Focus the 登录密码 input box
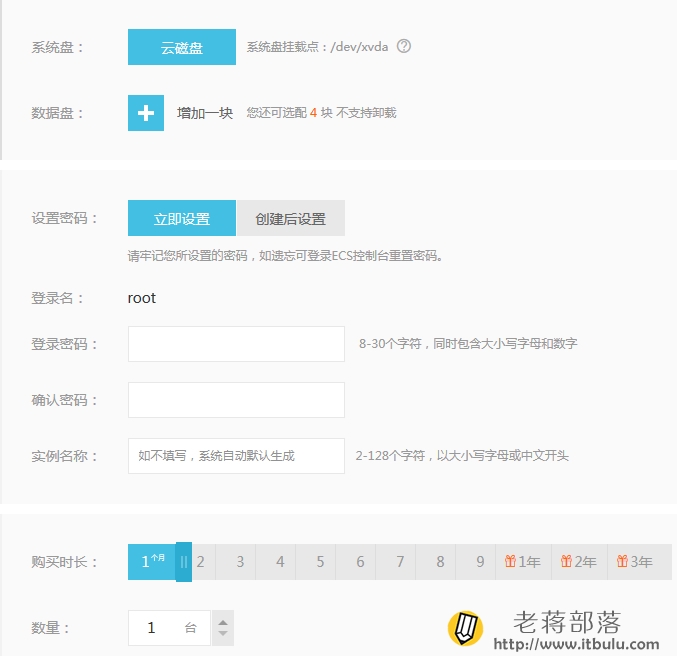 [x=236, y=344]
